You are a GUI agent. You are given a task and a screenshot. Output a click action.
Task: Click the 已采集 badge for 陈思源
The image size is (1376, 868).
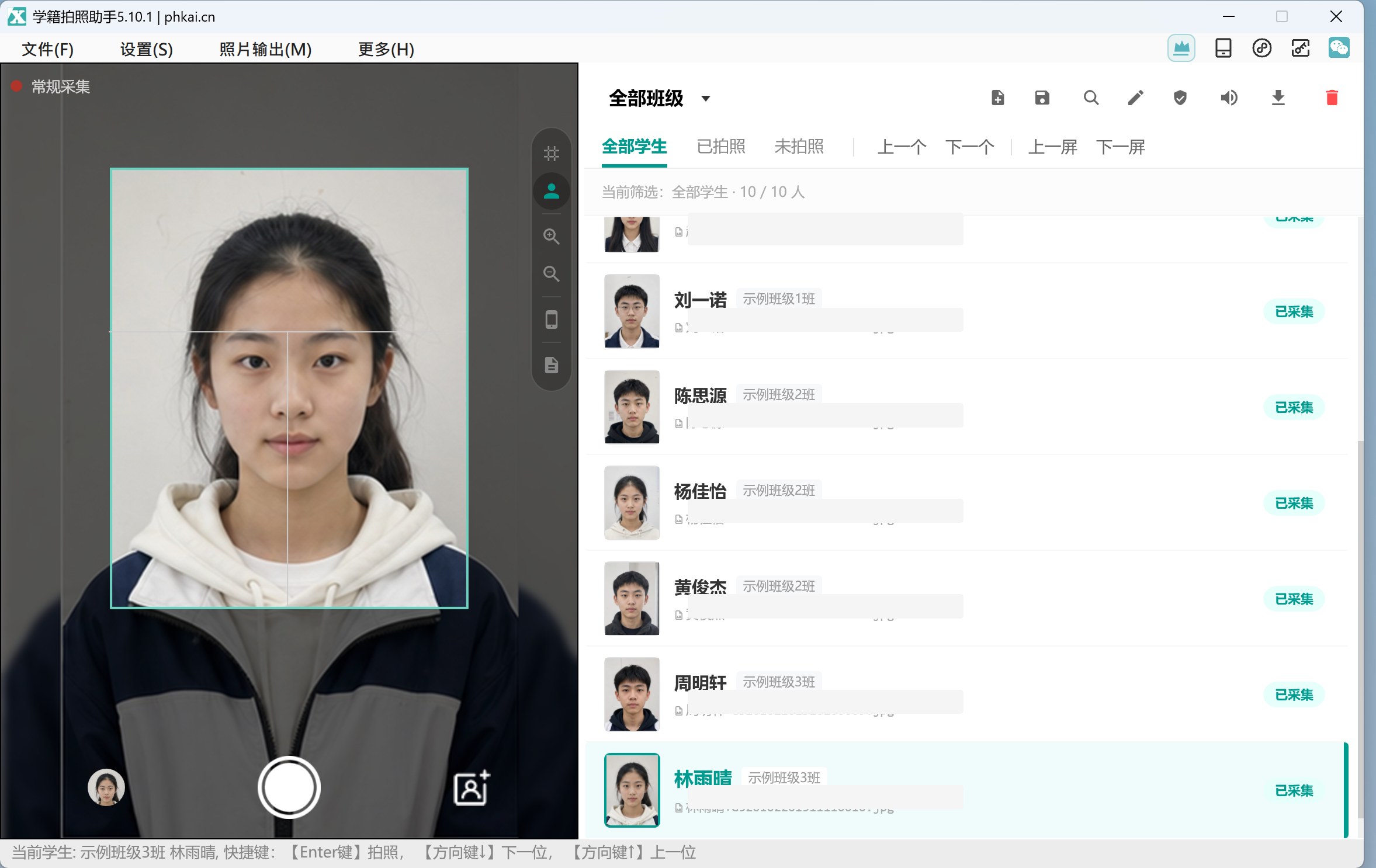coord(1294,408)
